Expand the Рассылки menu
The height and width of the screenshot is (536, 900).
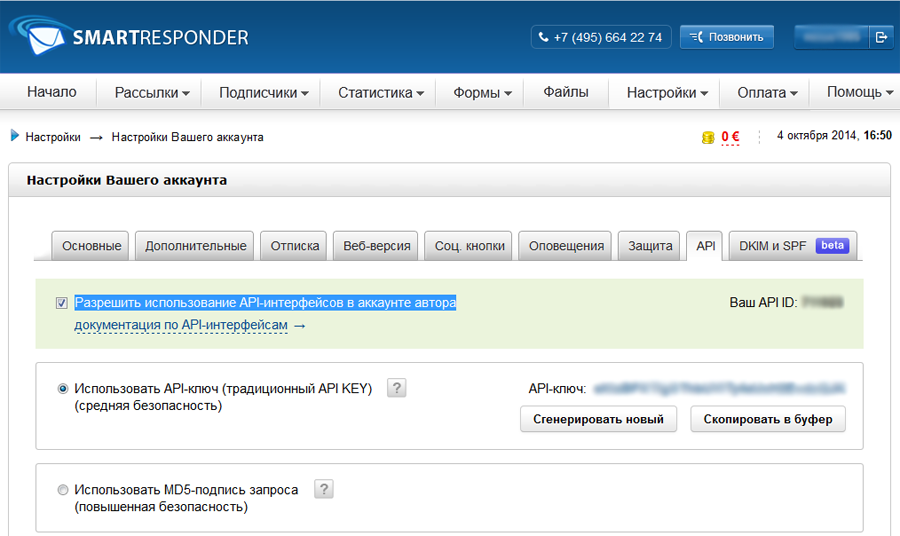click(x=152, y=92)
